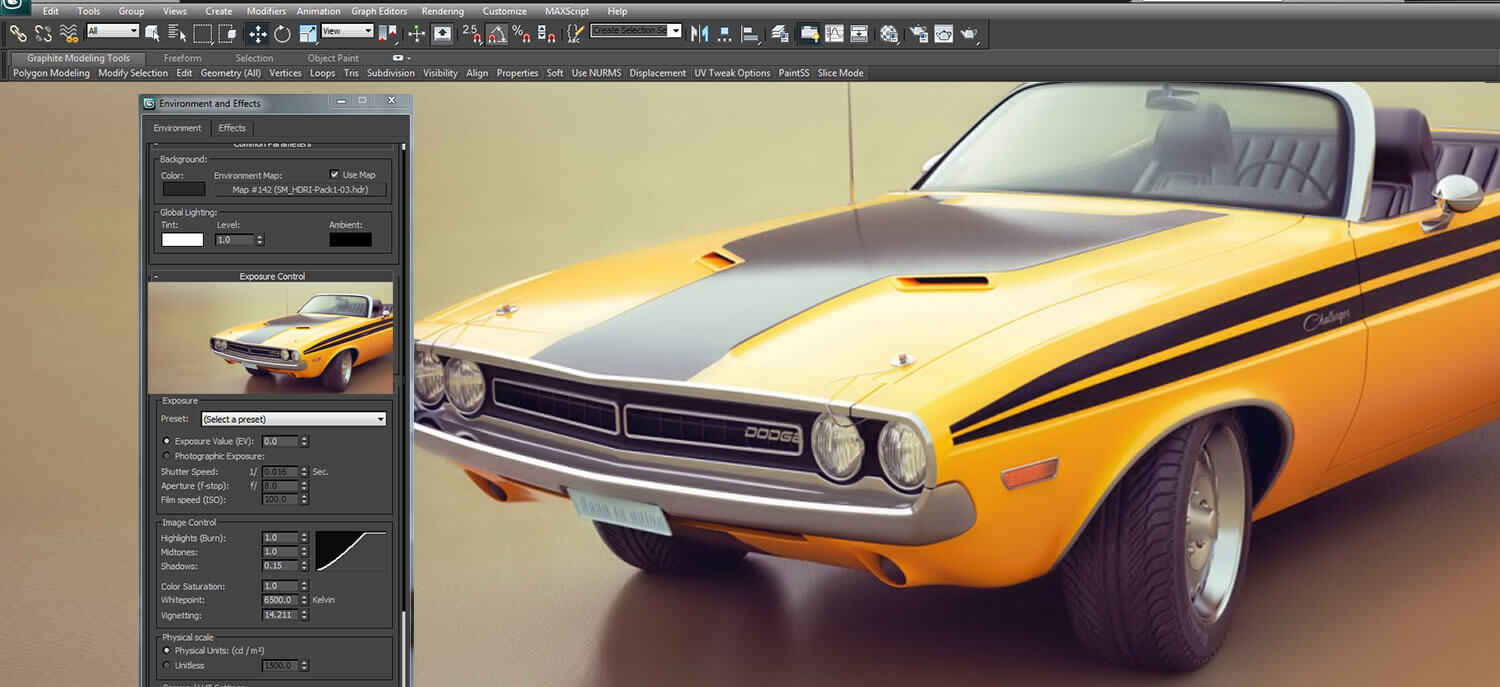This screenshot has width=1500, height=687.
Task: Open the Schematic View icon
Action: coord(859,33)
